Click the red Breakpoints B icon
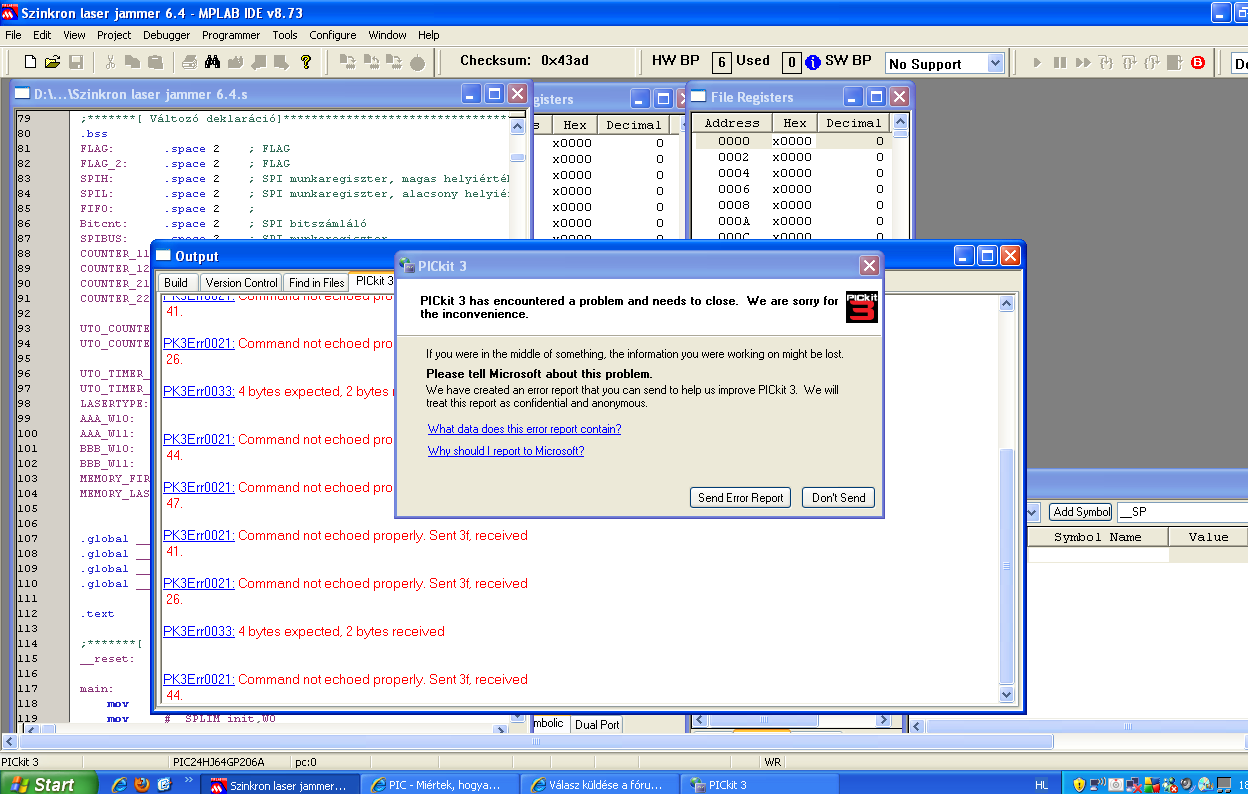The width and height of the screenshot is (1248, 794). [x=1198, y=63]
